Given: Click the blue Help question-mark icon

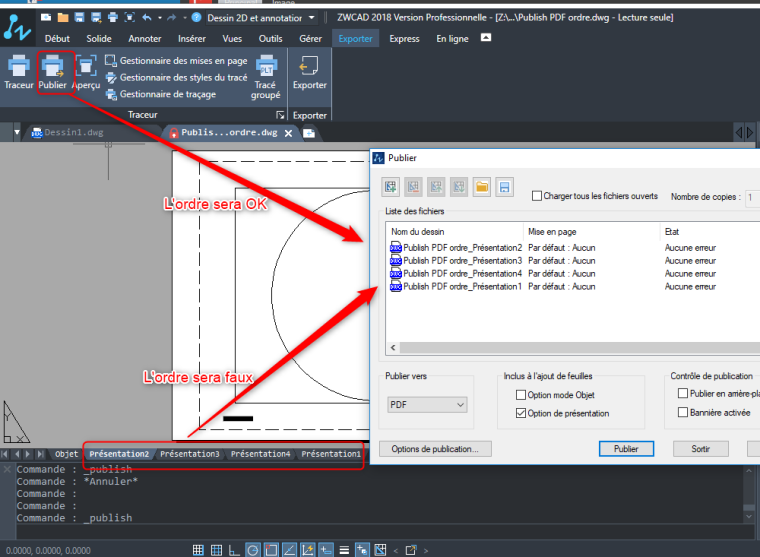Looking at the screenshot, I should point(196,17).
